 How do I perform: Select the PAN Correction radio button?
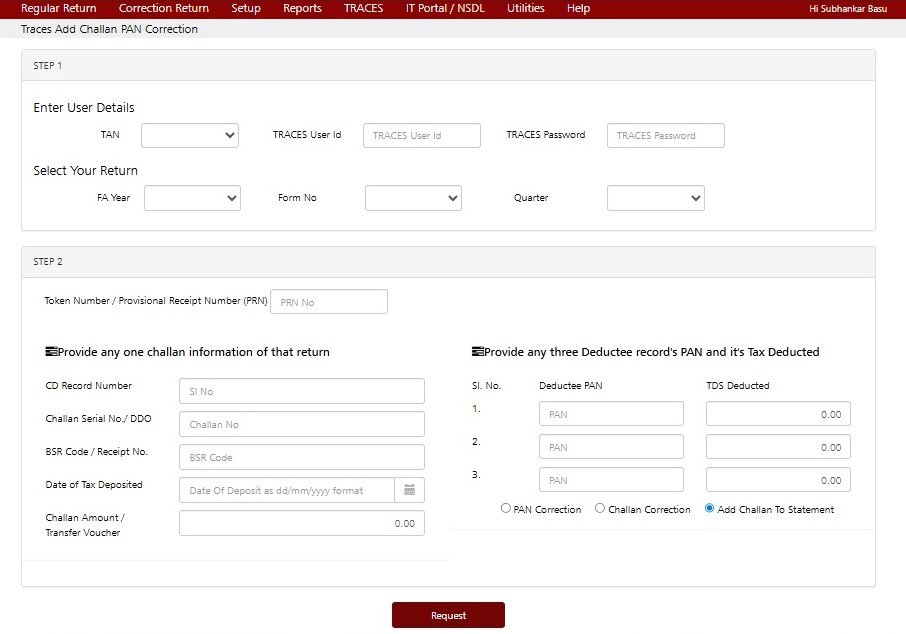[x=506, y=508]
